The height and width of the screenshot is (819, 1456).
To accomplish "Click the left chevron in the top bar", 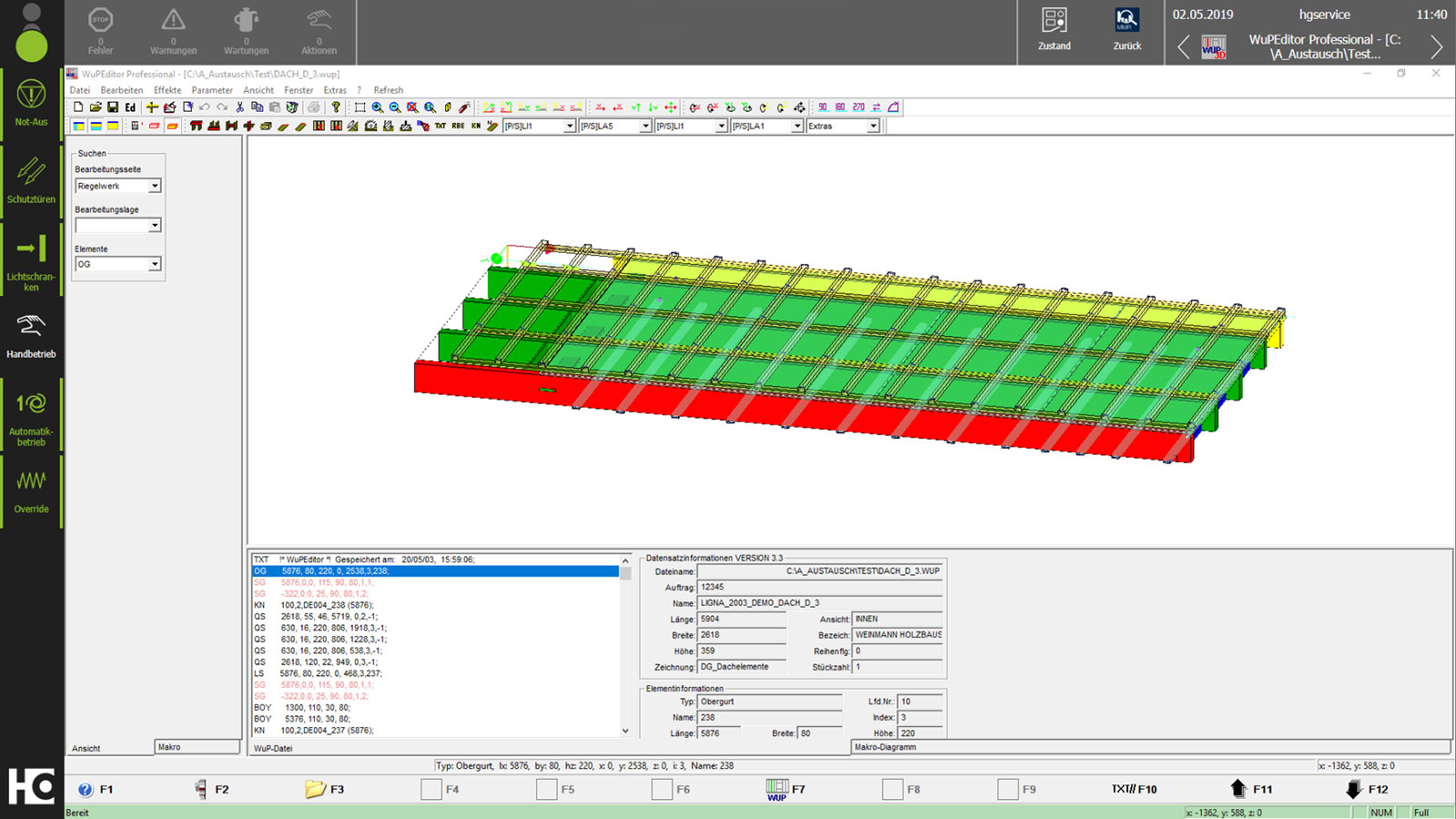I will pyautogui.click(x=1183, y=46).
